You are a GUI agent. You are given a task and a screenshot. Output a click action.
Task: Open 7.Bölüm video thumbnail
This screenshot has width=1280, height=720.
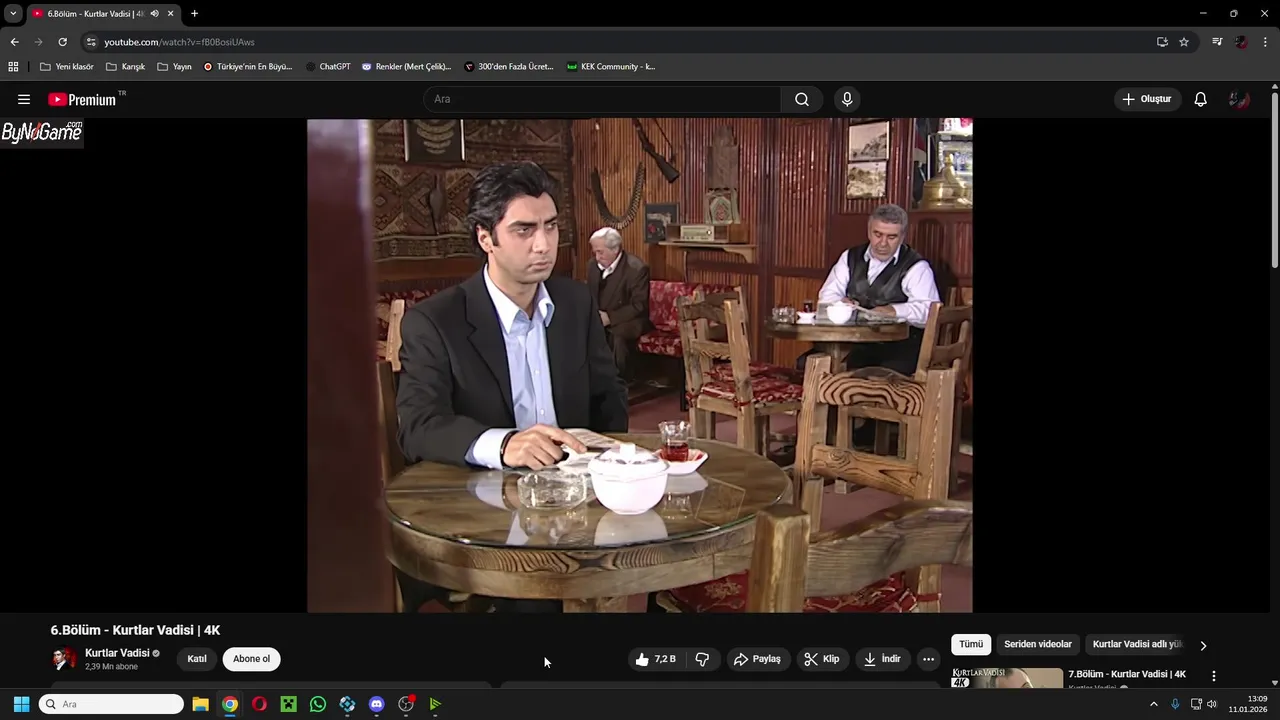(1007, 679)
